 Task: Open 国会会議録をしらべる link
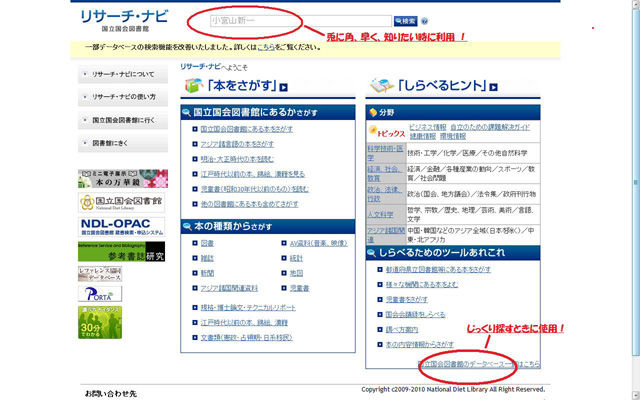tap(416, 315)
